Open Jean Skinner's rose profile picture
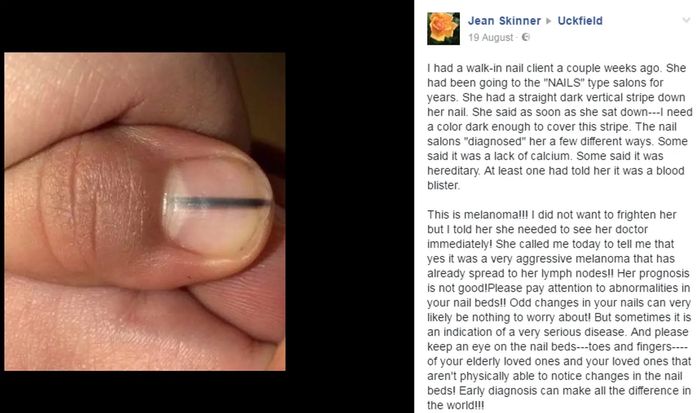 443,29
